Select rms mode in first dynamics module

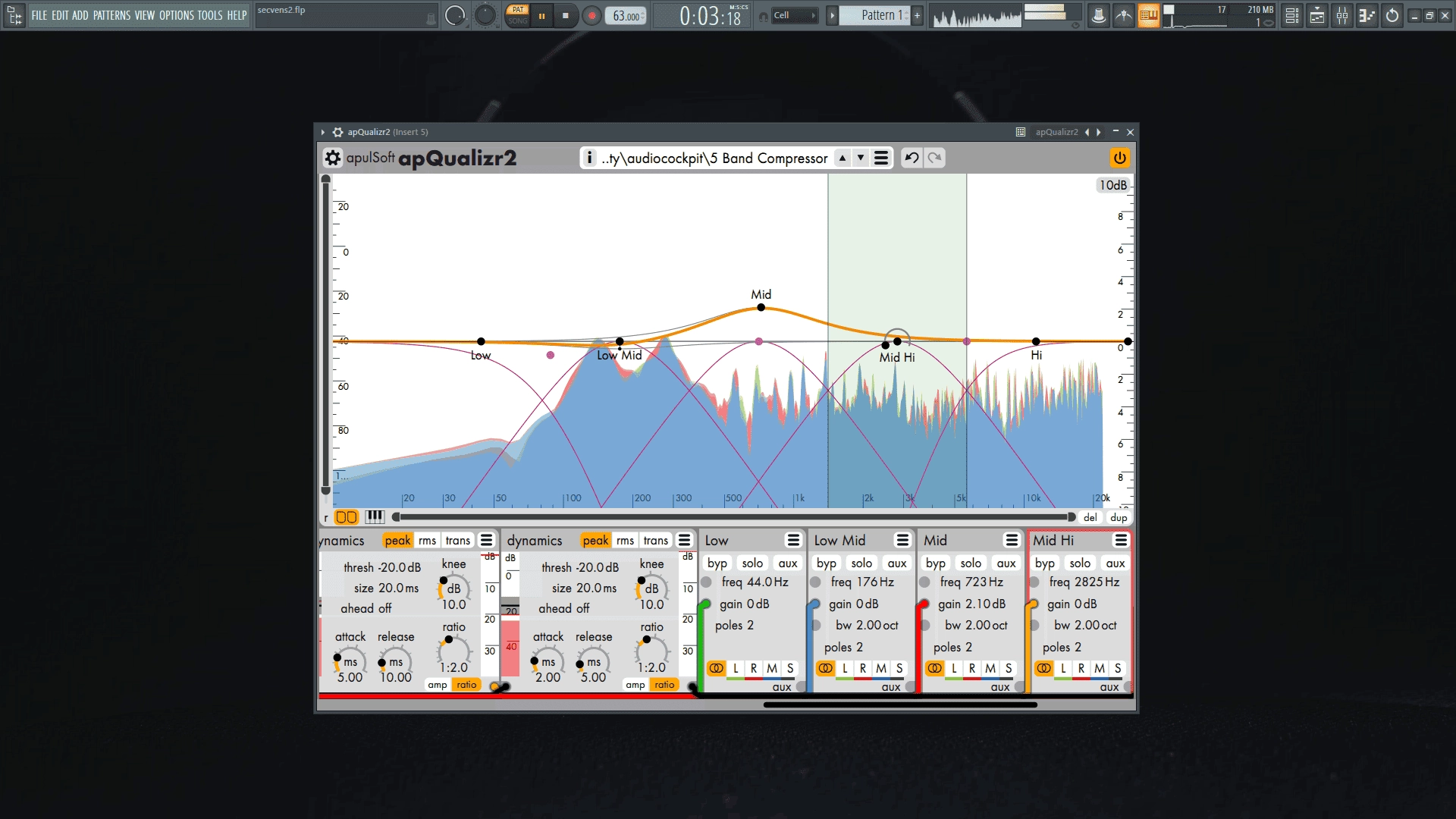click(428, 540)
